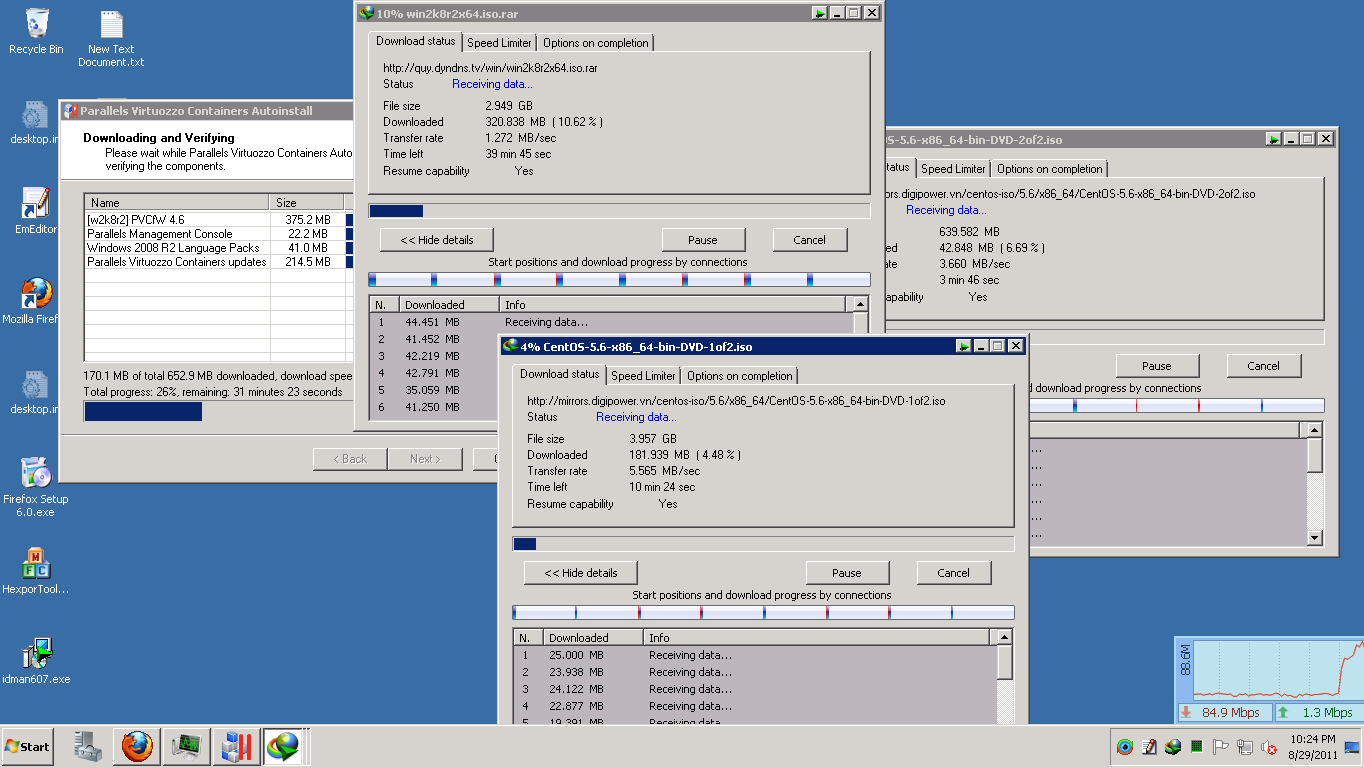Select the EmEditor desktop shortcut
This screenshot has height=768, width=1364.
(36, 212)
